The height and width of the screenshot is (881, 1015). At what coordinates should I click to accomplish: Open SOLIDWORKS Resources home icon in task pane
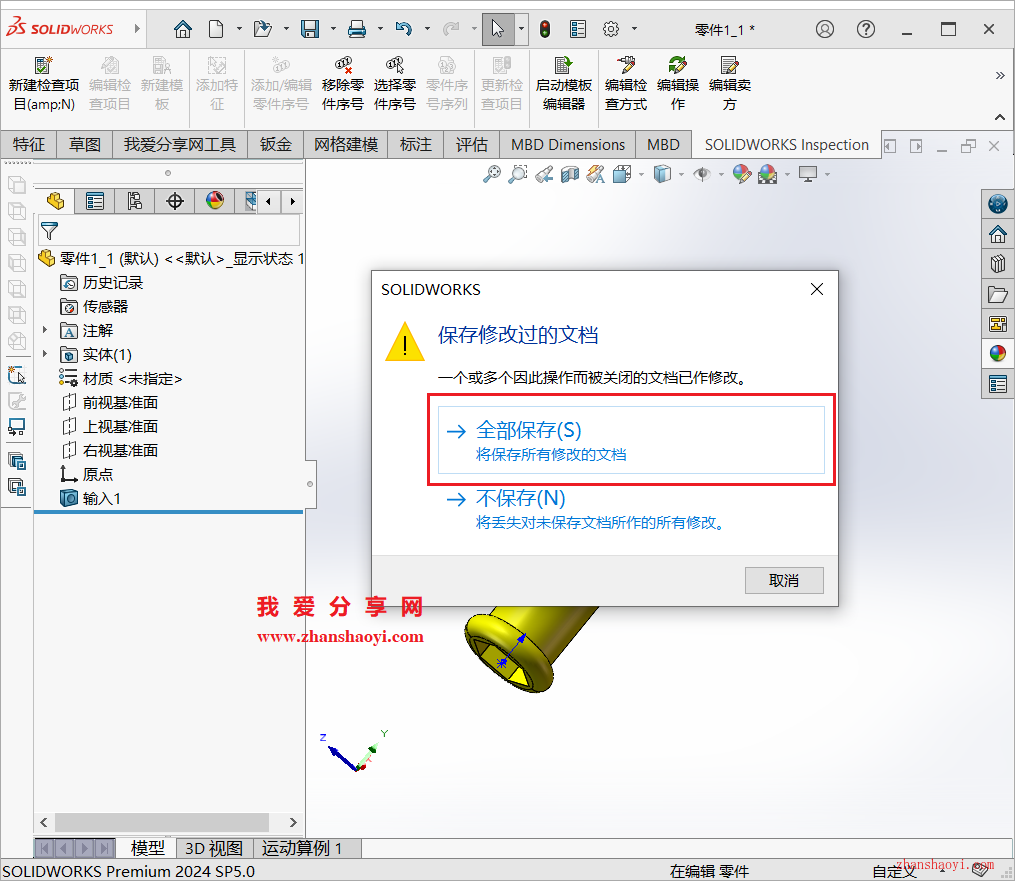pyautogui.click(x=998, y=234)
